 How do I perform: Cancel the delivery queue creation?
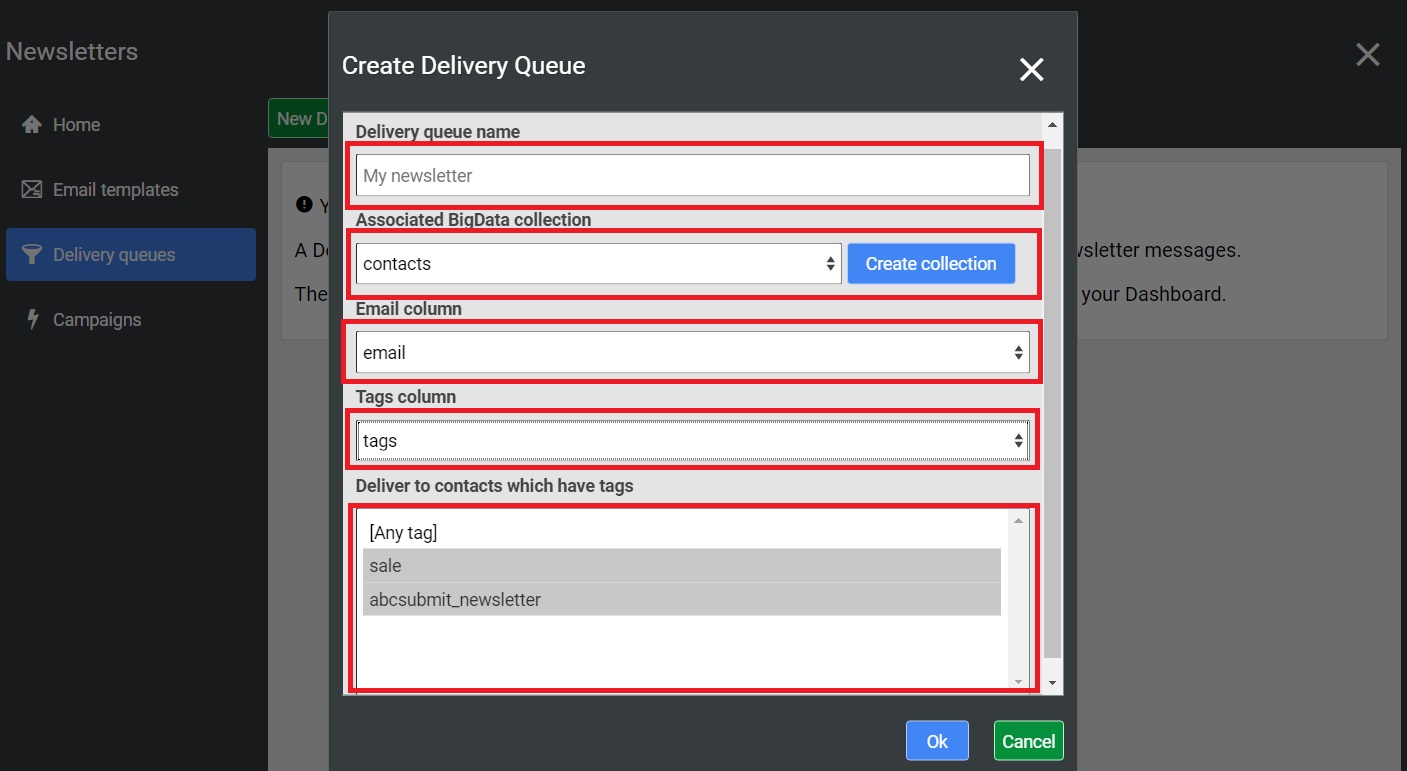click(1028, 741)
